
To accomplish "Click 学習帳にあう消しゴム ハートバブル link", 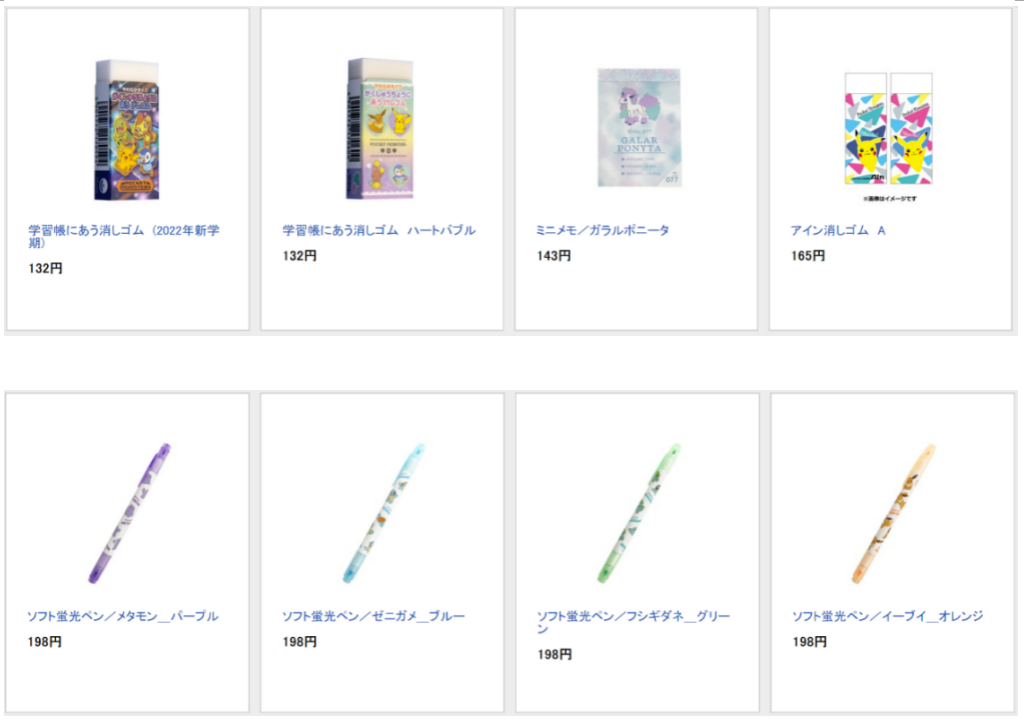I will tap(379, 230).
